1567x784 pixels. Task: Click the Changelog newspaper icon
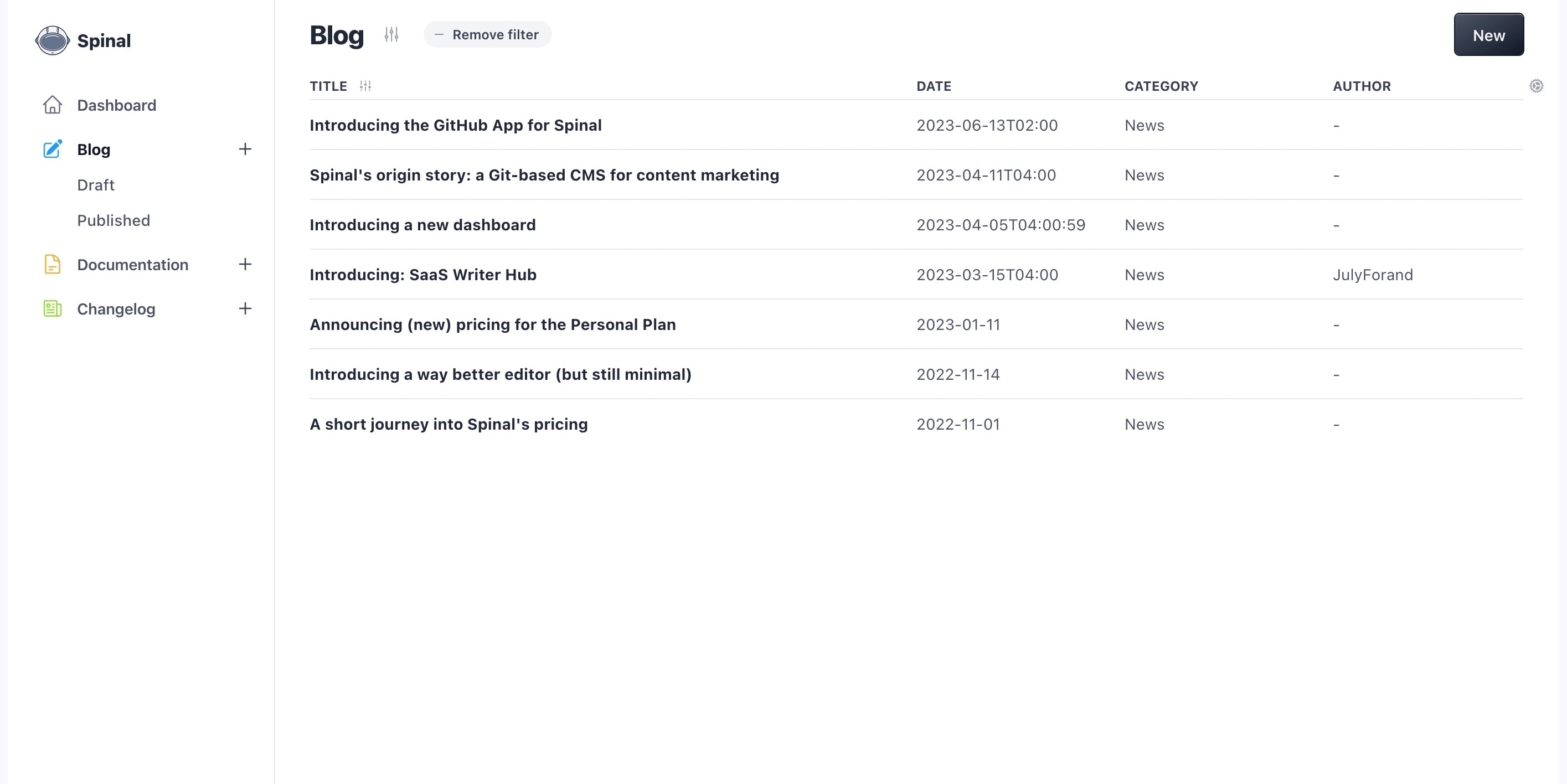coord(52,309)
